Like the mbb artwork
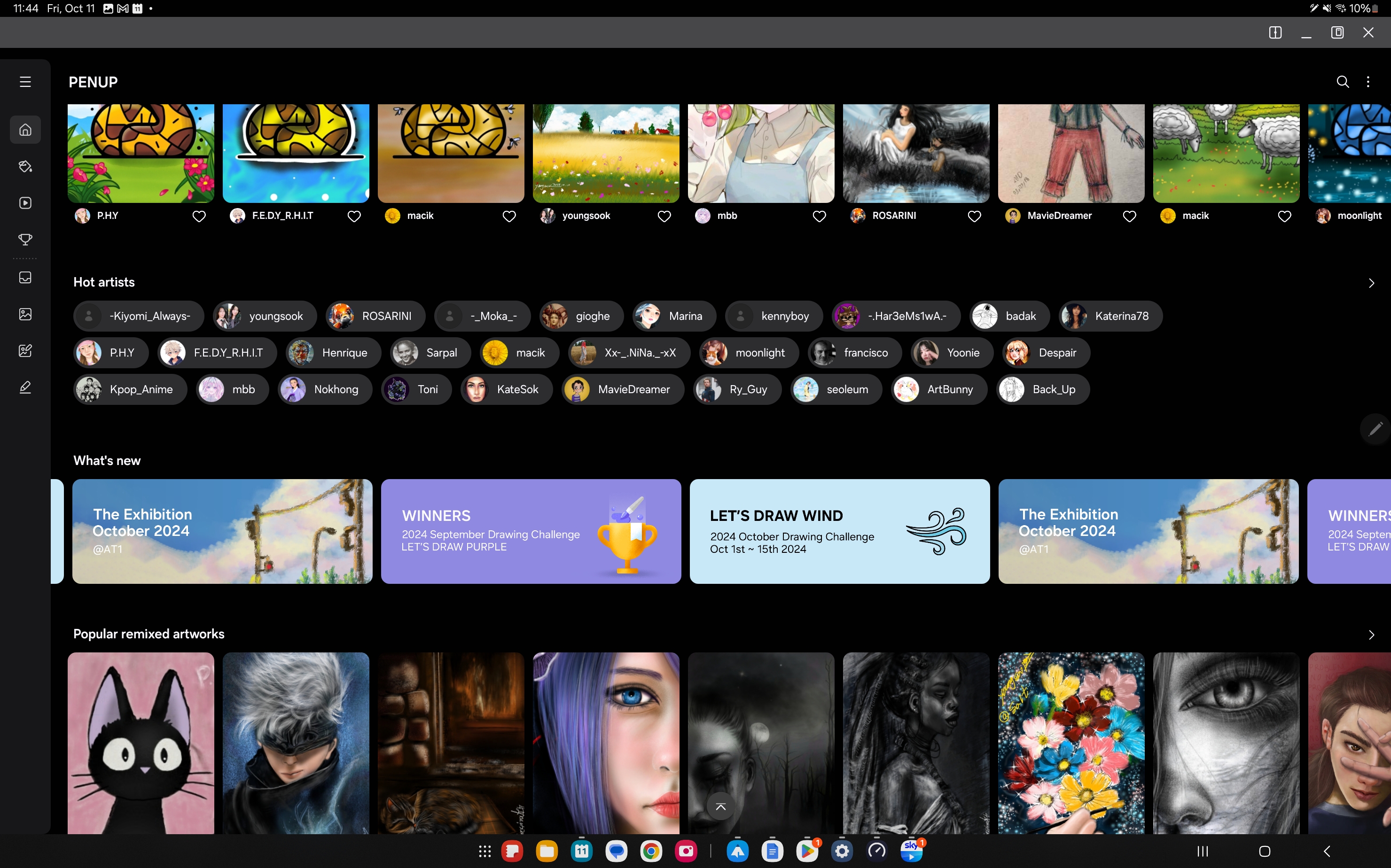This screenshot has width=1391, height=868. [x=820, y=215]
